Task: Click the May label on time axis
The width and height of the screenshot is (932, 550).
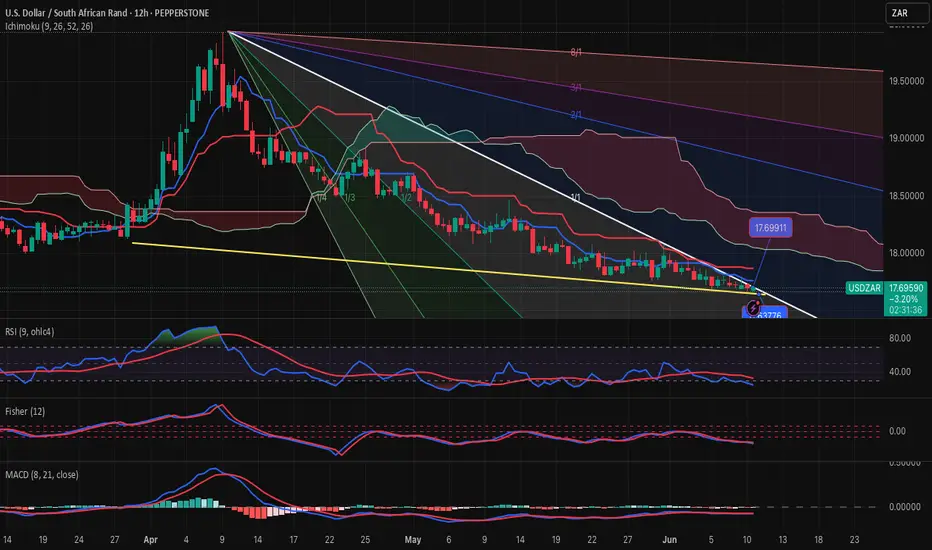Action: coord(413,540)
